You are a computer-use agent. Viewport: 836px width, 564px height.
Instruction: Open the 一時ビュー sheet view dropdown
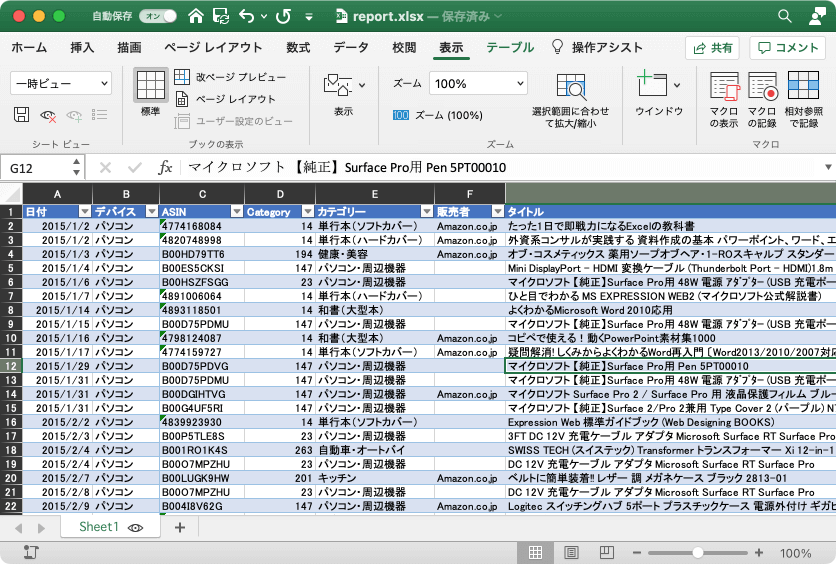coord(61,84)
